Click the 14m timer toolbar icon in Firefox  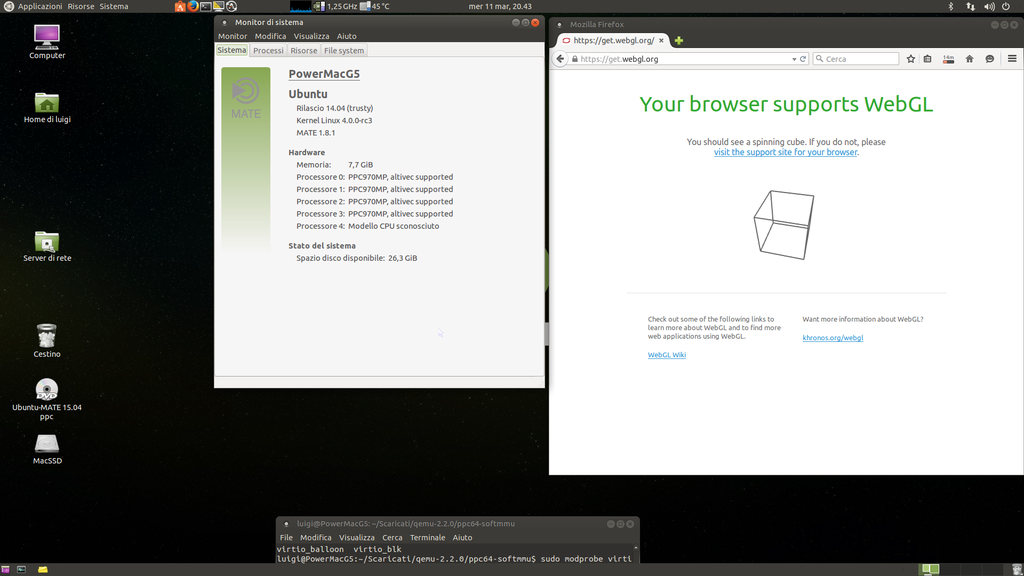pyautogui.click(x=948, y=59)
